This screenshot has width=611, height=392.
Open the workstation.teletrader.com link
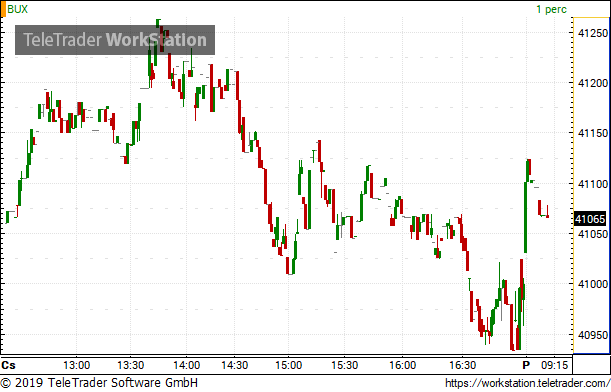click(x=528, y=383)
